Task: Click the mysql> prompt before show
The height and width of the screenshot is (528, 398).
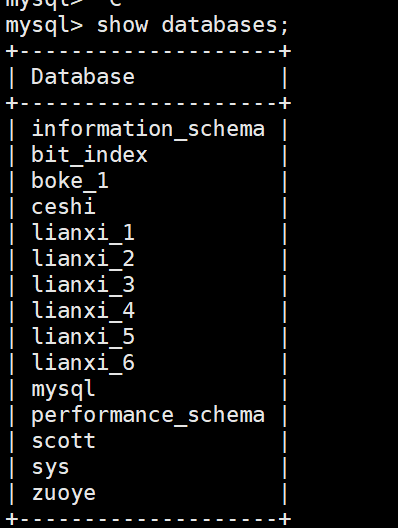Action: 44,26
